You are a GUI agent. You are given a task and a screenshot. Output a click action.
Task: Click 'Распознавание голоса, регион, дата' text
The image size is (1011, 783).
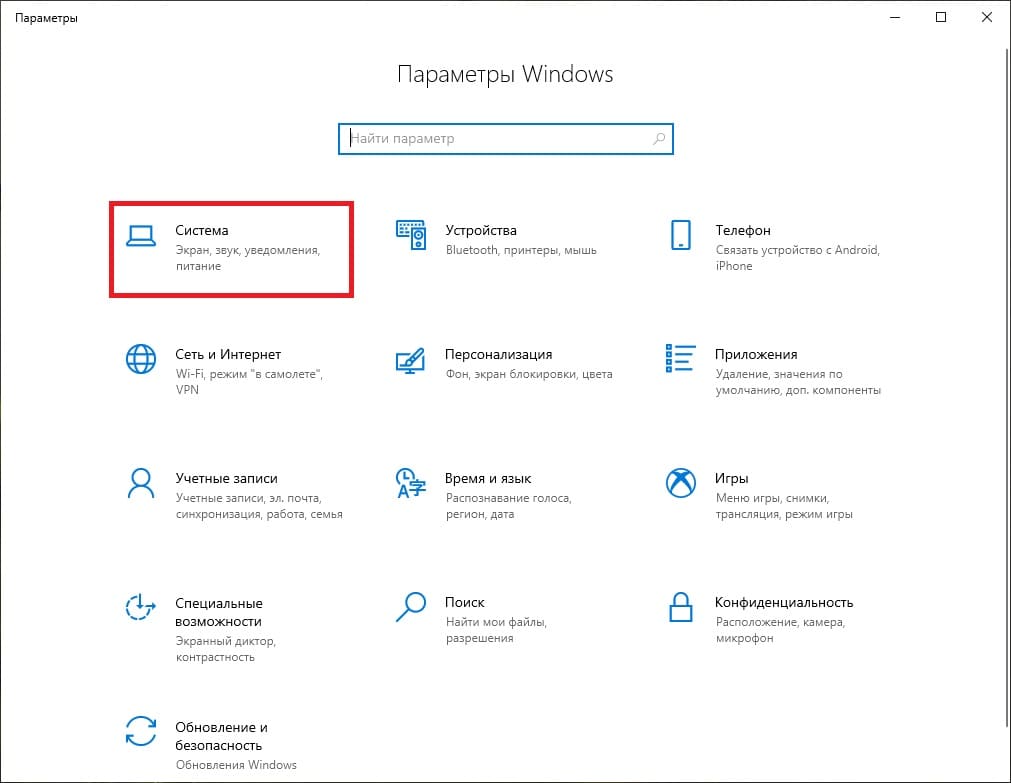(x=508, y=506)
